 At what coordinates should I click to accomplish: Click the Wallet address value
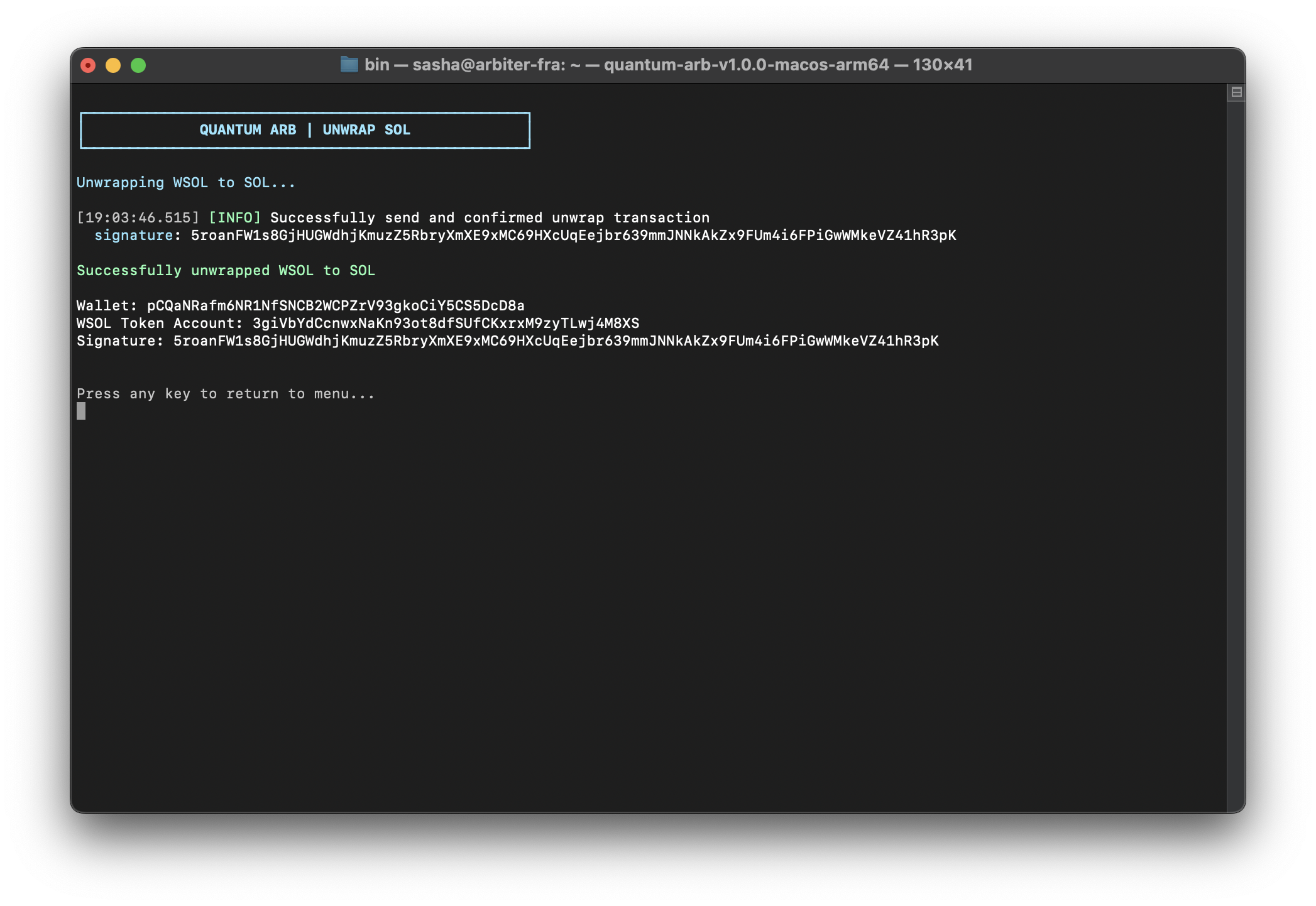coord(336,306)
